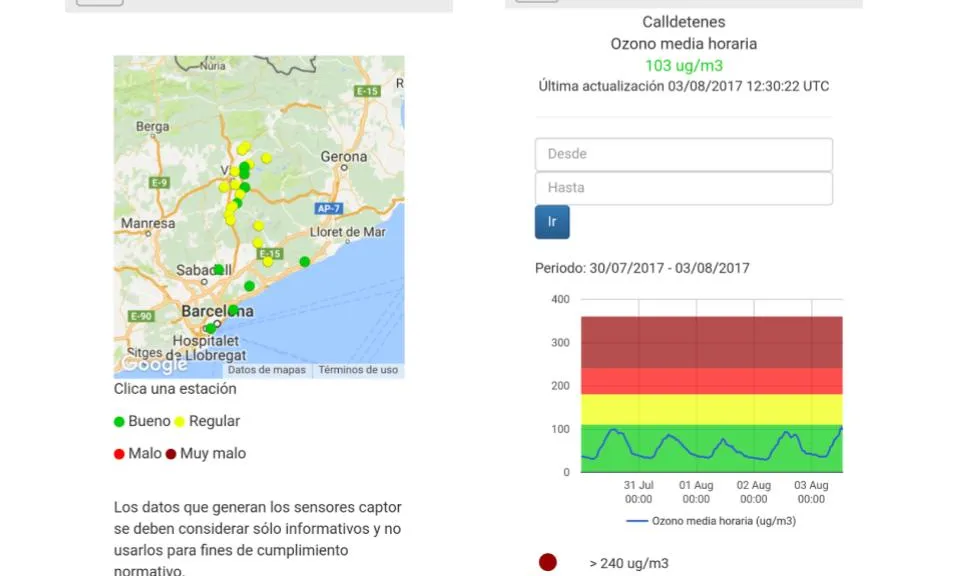Click the Manresa city label on map
Screen dimensions: 960x576
point(148,223)
